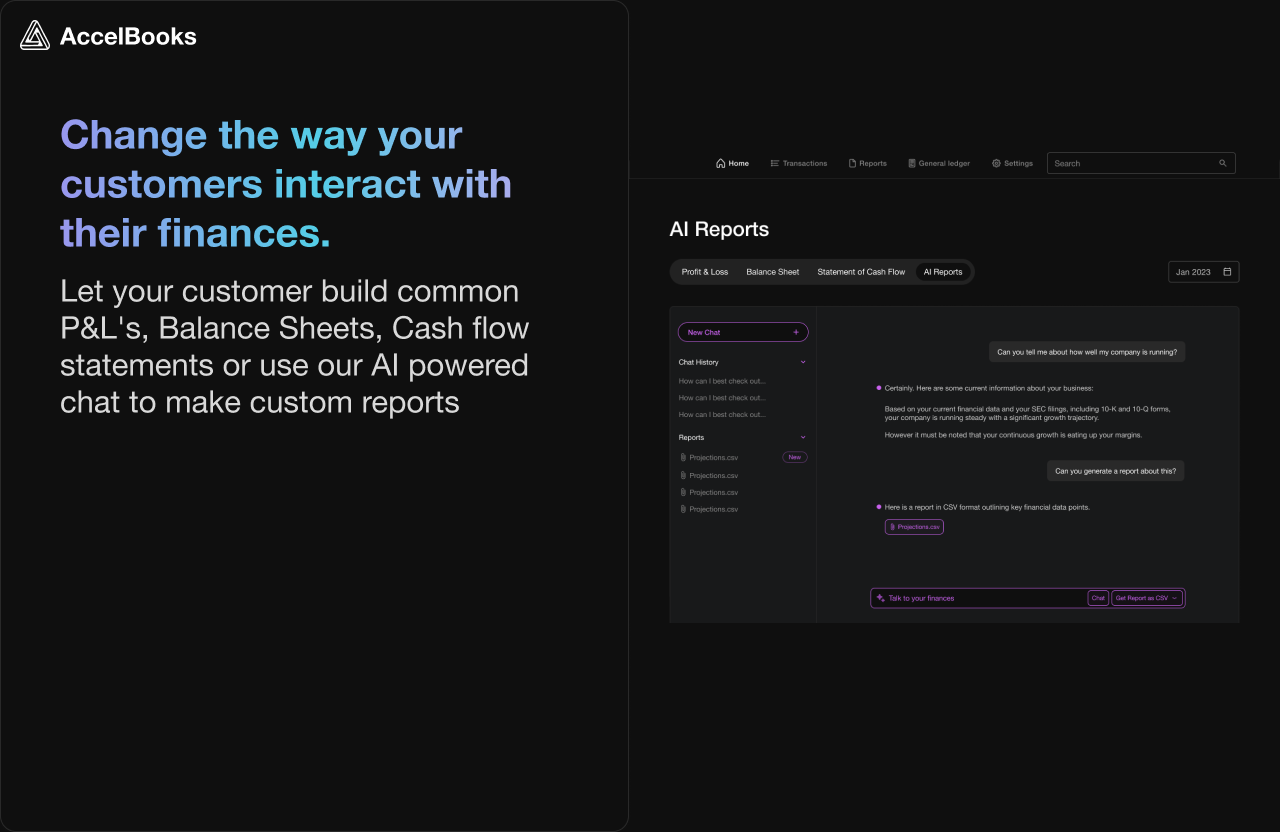Click the AccelBooks brand name
This screenshot has height=832, width=1280.
[128, 37]
